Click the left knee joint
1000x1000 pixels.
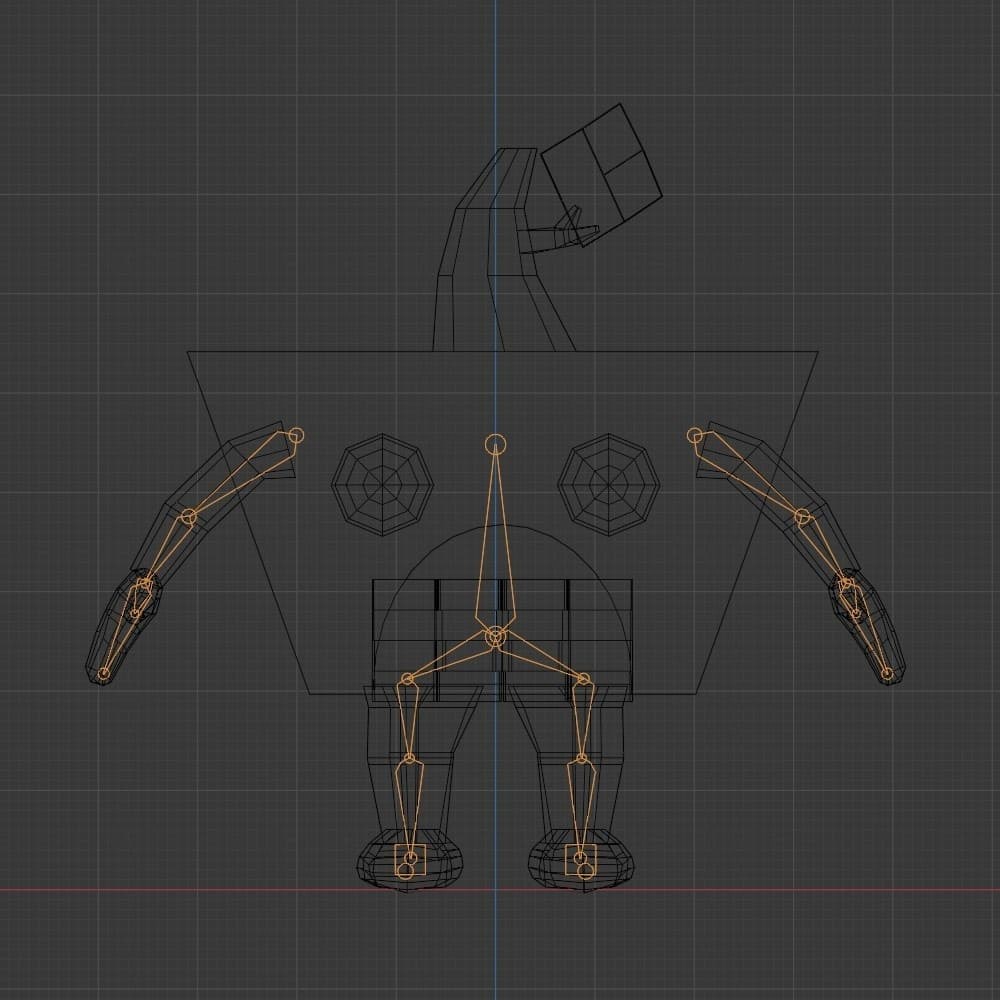coord(409,759)
